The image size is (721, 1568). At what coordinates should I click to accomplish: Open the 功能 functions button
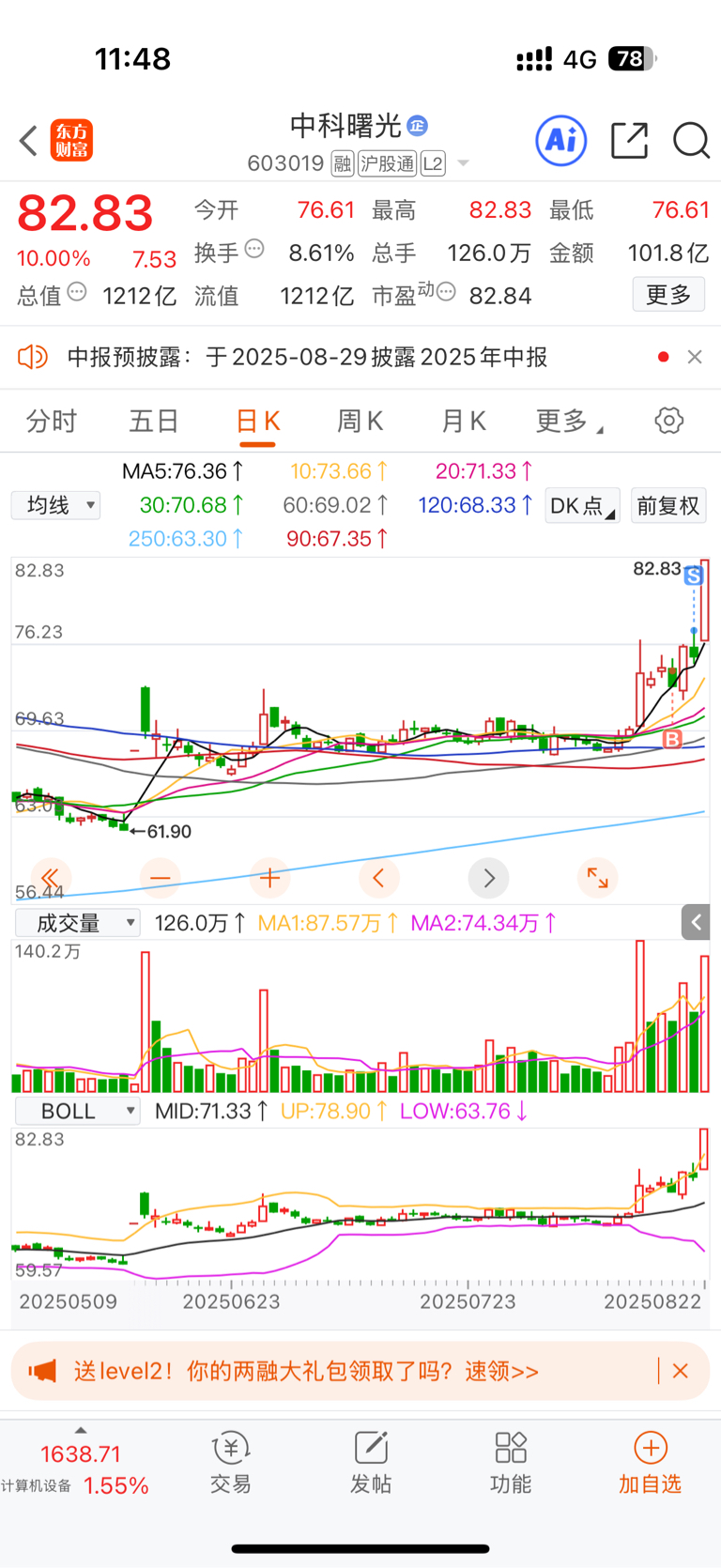click(511, 1463)
